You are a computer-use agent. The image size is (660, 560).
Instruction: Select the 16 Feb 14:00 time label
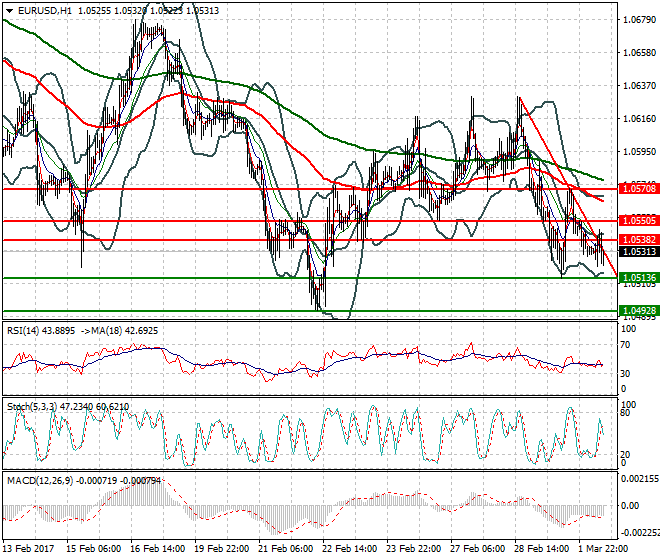[157, 549]
